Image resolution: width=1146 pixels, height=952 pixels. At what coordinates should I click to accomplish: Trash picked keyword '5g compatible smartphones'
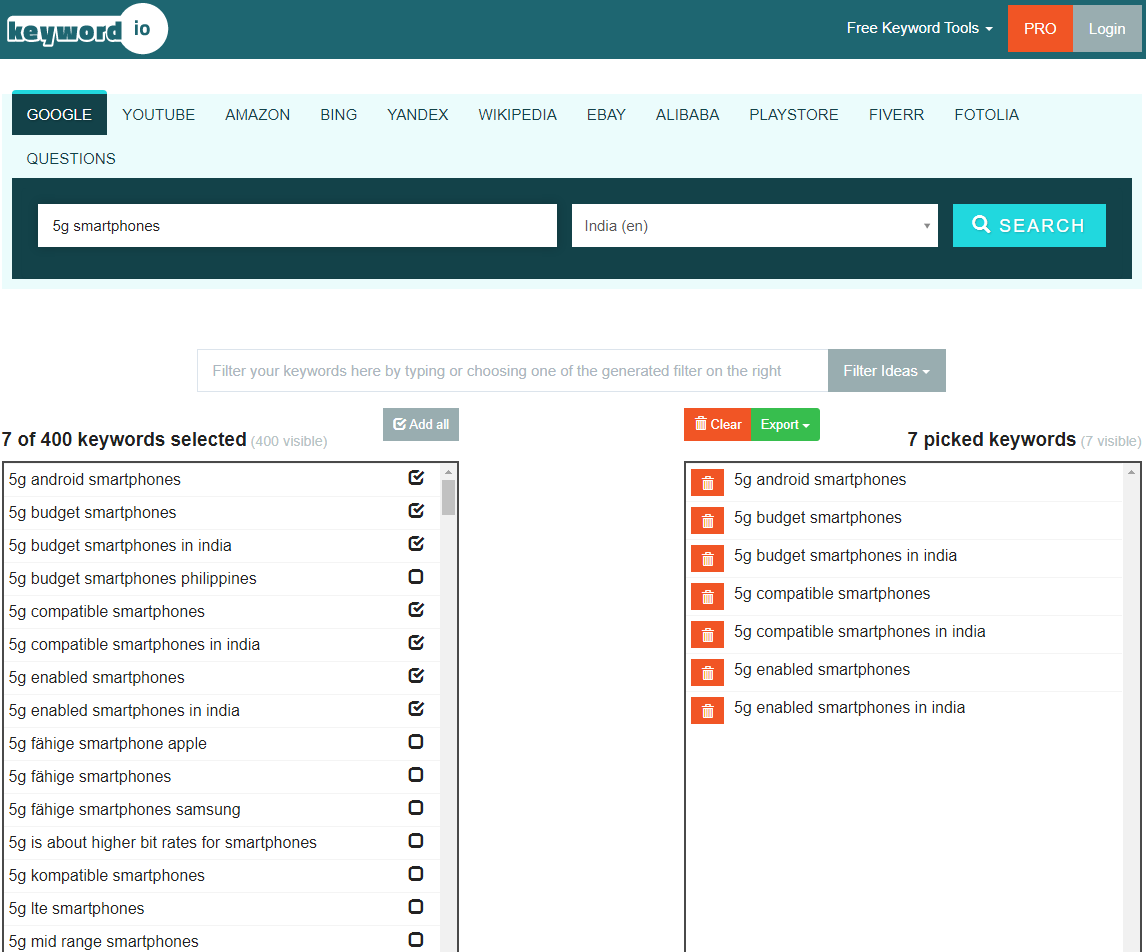(x=707, y=596)
